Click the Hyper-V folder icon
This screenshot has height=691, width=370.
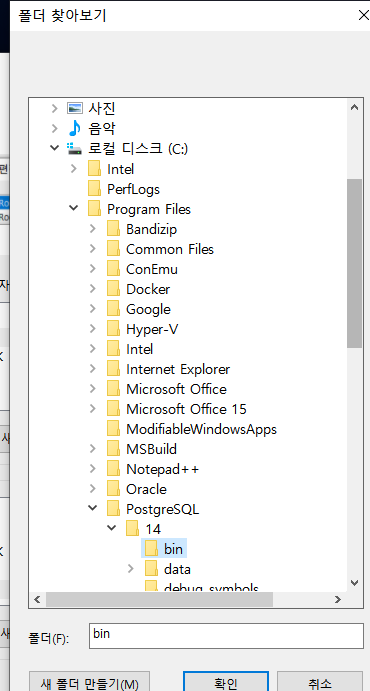pyautogui.click(x=113, y=329)
